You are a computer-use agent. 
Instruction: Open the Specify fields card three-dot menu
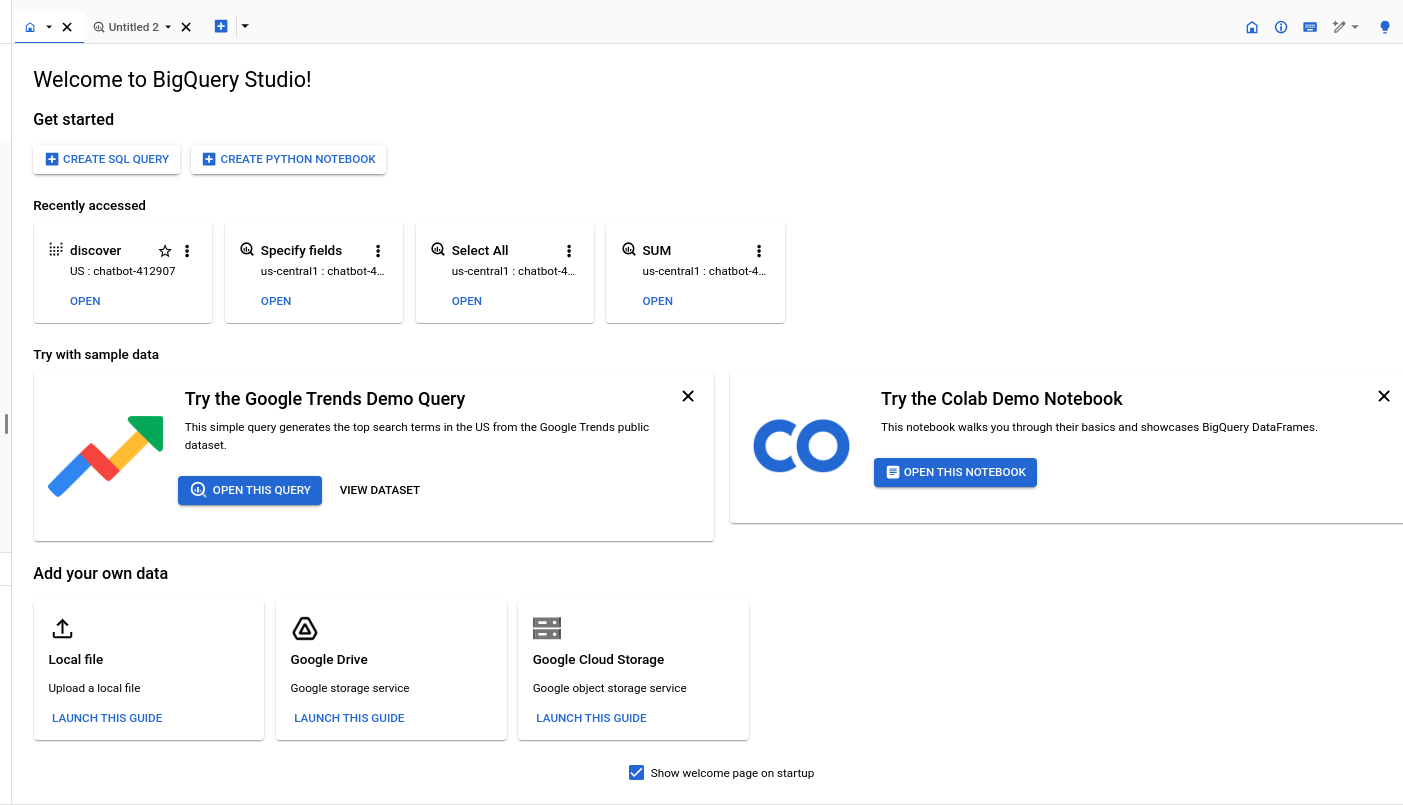point(378,251)
